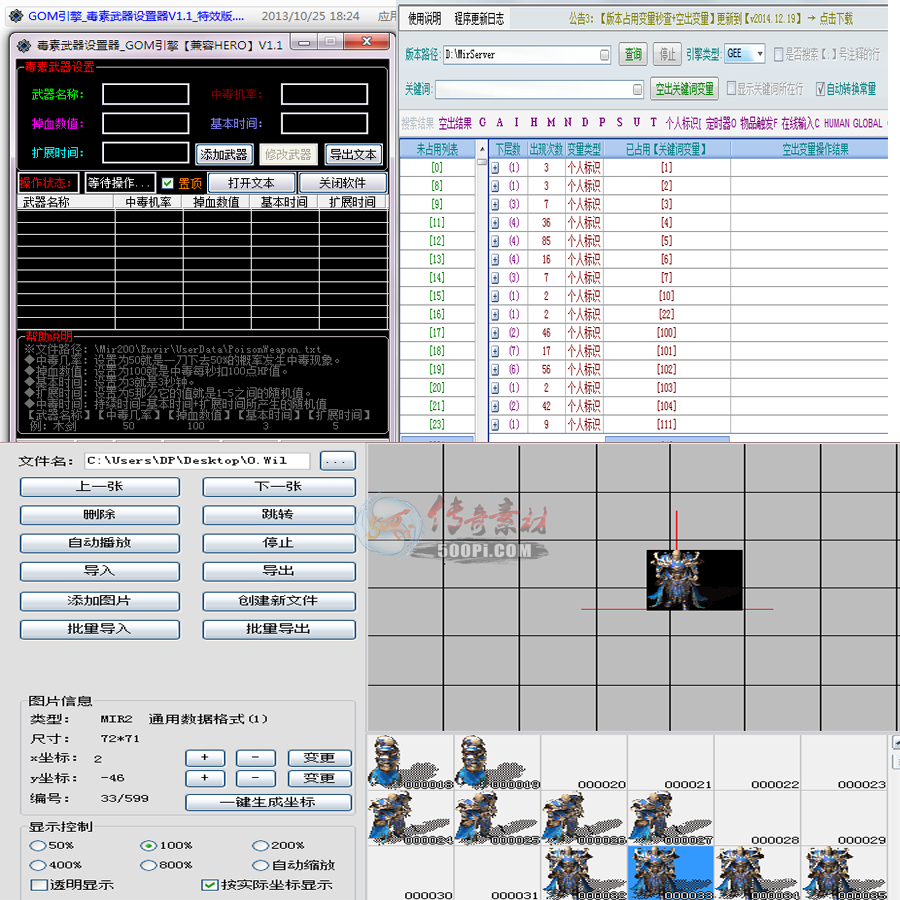This screenshot has height=900, width=900.
Task: Follow the 点击下载 announcement link
Action: (x=836, y=19)
